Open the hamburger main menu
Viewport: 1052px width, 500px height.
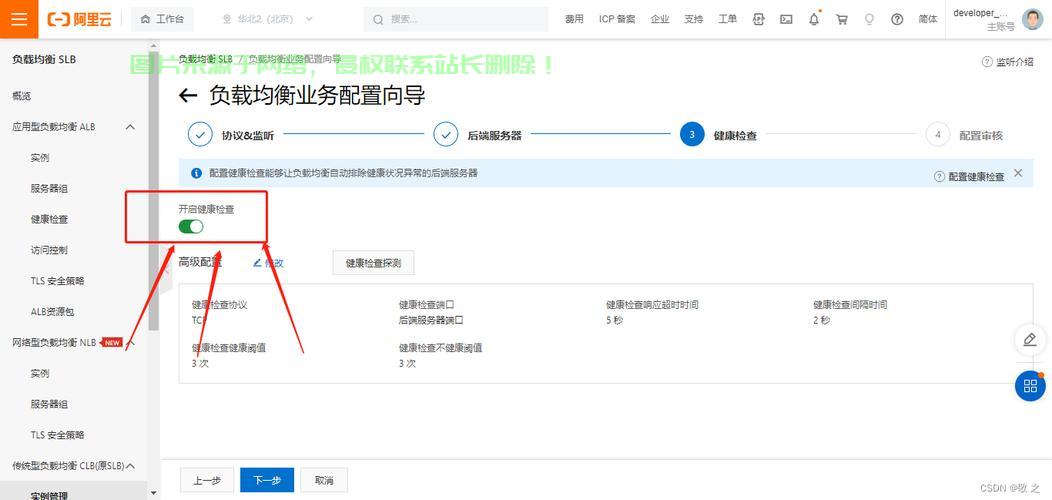click(19, 19)
